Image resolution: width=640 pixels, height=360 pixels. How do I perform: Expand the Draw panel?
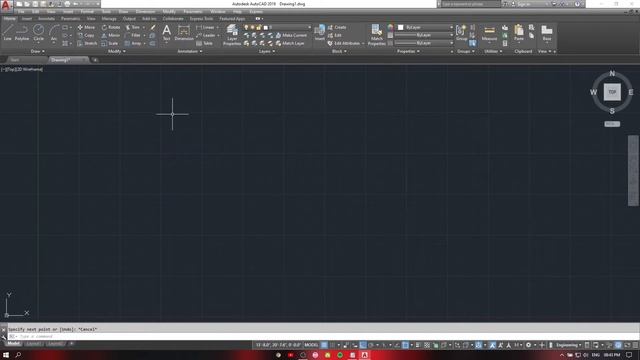click(38, 51)
